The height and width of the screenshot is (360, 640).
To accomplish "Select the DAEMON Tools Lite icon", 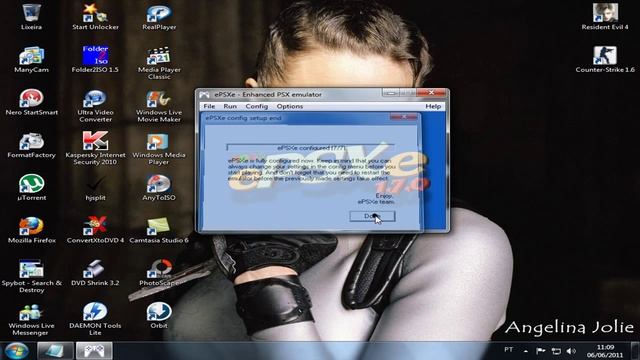I will click(x=95, y=319).
